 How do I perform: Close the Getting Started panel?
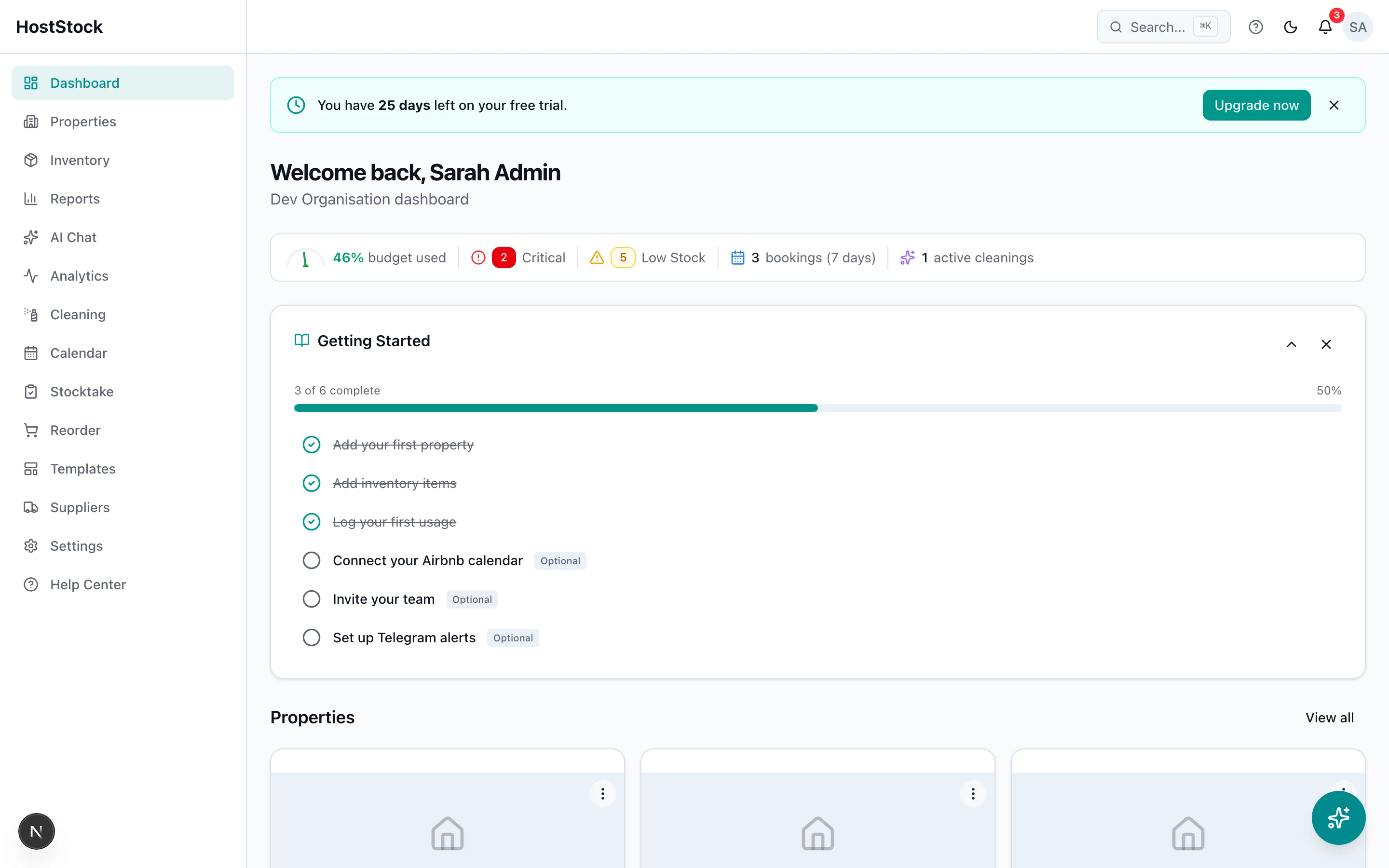(x=1326, y=344)
